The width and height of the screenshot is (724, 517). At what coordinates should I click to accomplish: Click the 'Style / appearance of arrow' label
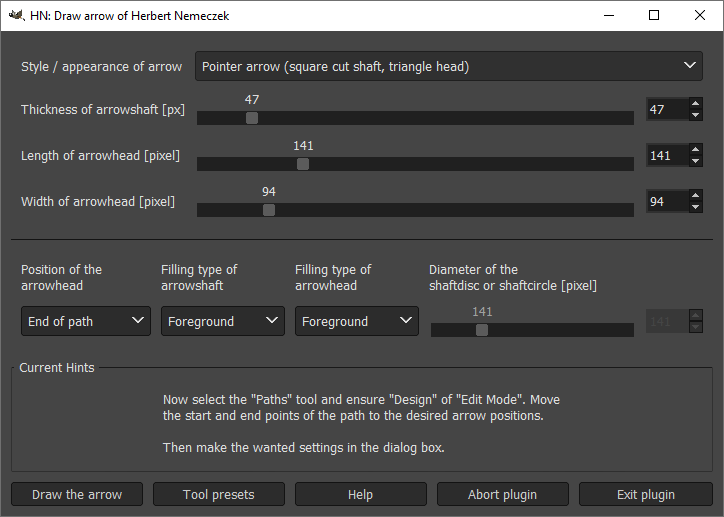click(102, 66)
